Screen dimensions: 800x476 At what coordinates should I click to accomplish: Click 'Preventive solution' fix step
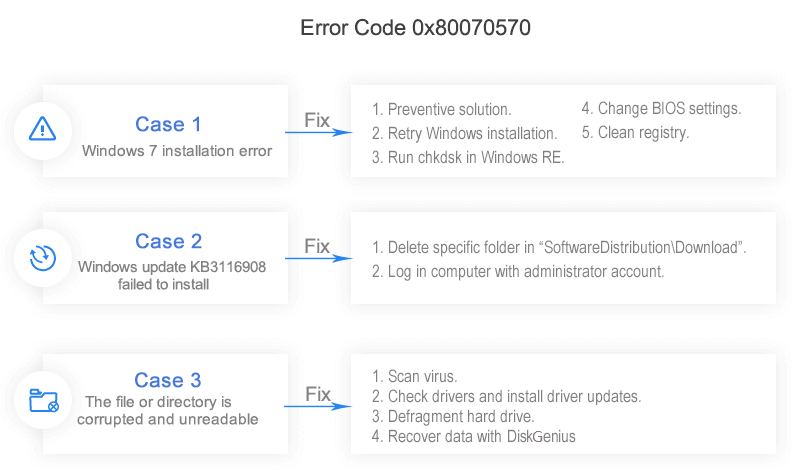pos(442,109)
